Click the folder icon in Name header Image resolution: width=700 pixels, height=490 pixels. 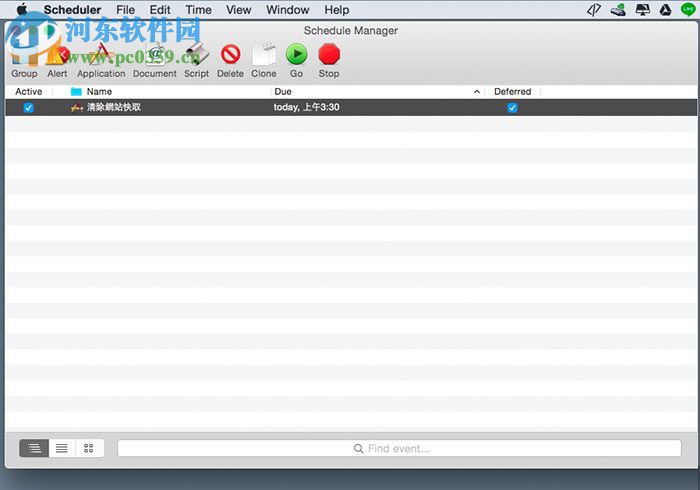pyautogui.click(x=76, y=91)
